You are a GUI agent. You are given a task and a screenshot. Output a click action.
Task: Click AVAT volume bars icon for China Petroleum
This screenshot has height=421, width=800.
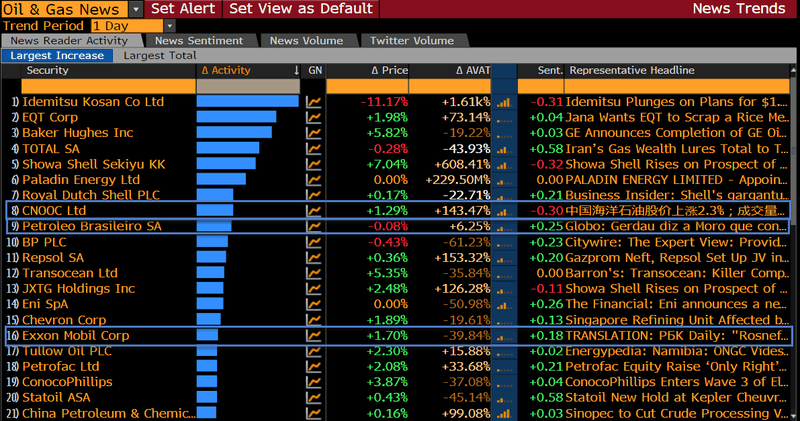(x=504, y=414)
